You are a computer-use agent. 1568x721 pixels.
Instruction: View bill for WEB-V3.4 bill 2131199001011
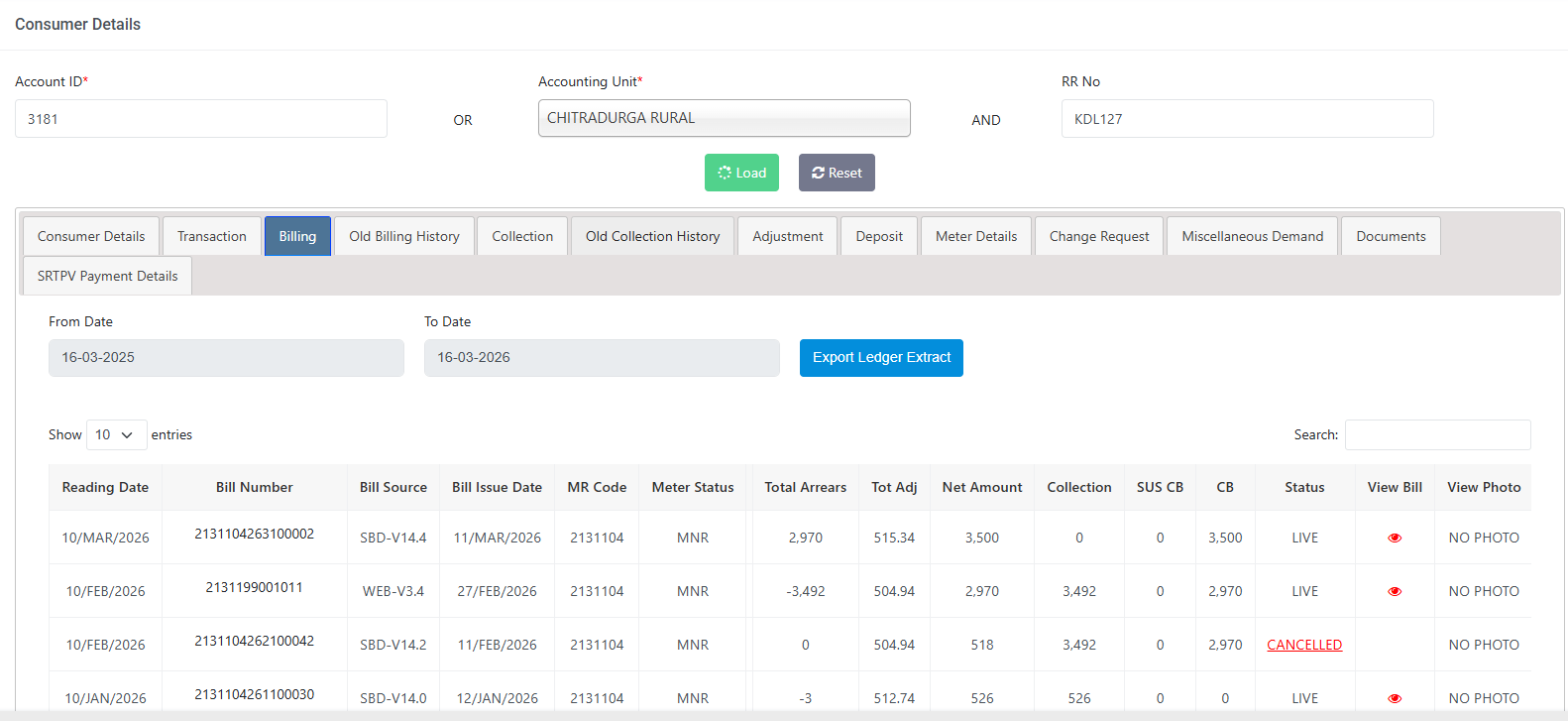pos(1394,591)
